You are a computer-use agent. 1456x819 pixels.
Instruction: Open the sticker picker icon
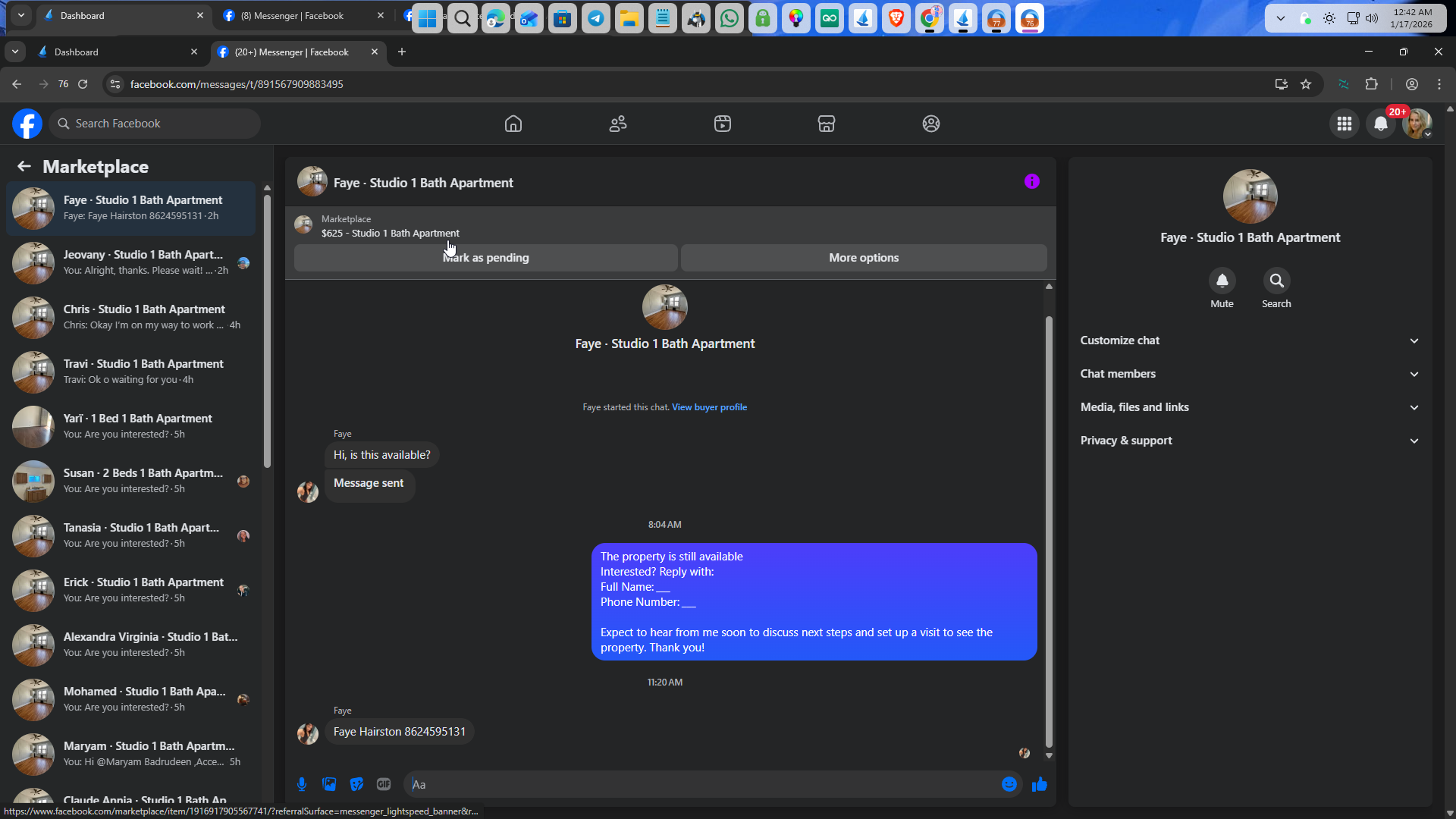[x=356, y=784]
